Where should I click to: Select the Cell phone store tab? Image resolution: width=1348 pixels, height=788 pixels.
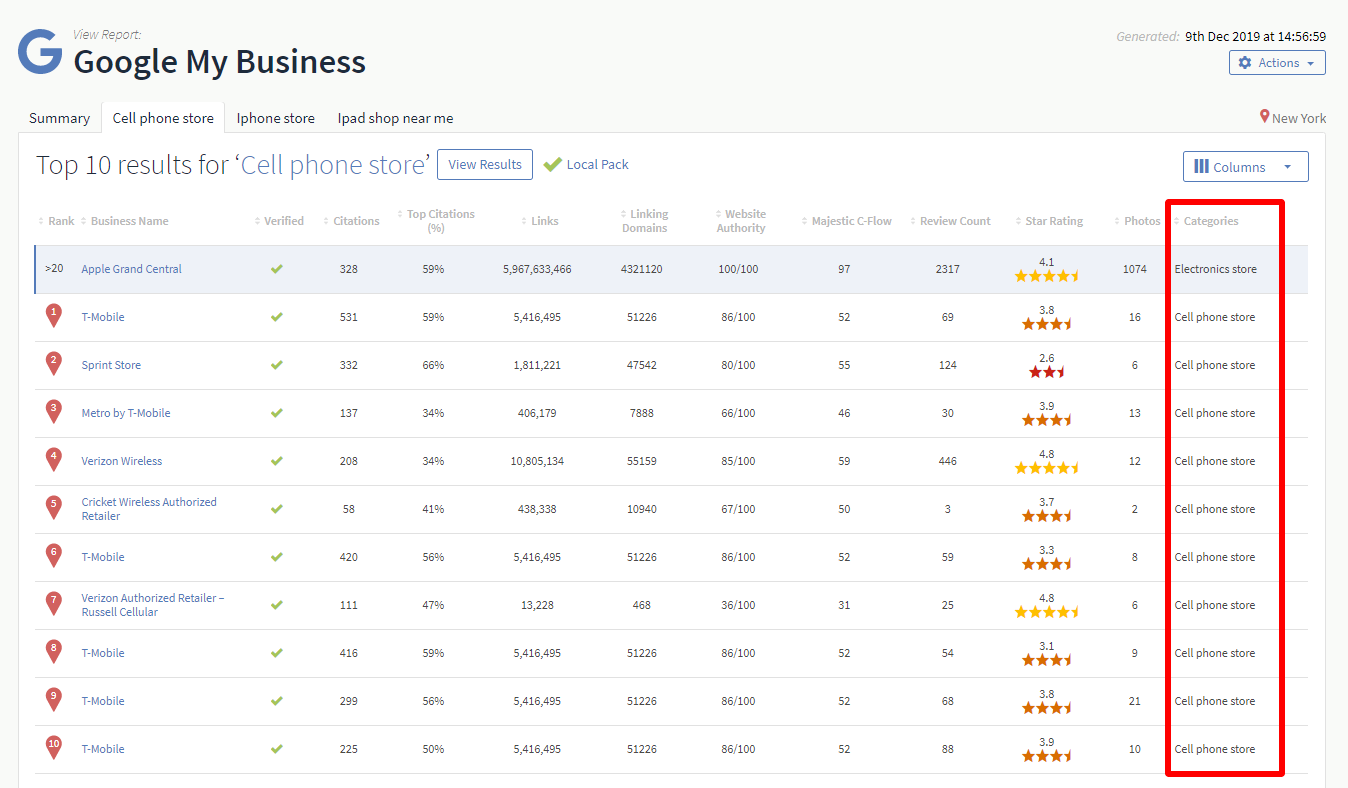[163, 118]
